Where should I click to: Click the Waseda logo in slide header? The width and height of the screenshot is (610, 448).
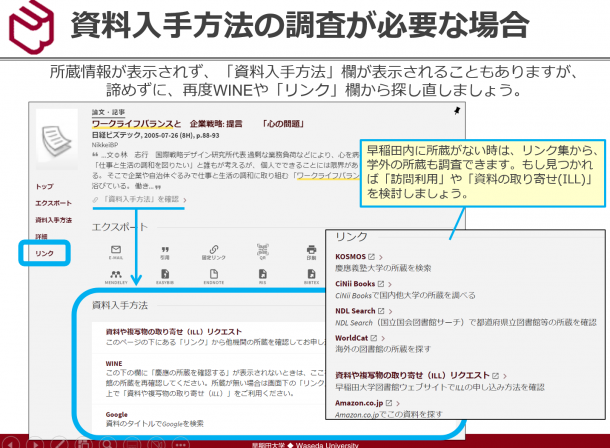[x=31, y=27]
